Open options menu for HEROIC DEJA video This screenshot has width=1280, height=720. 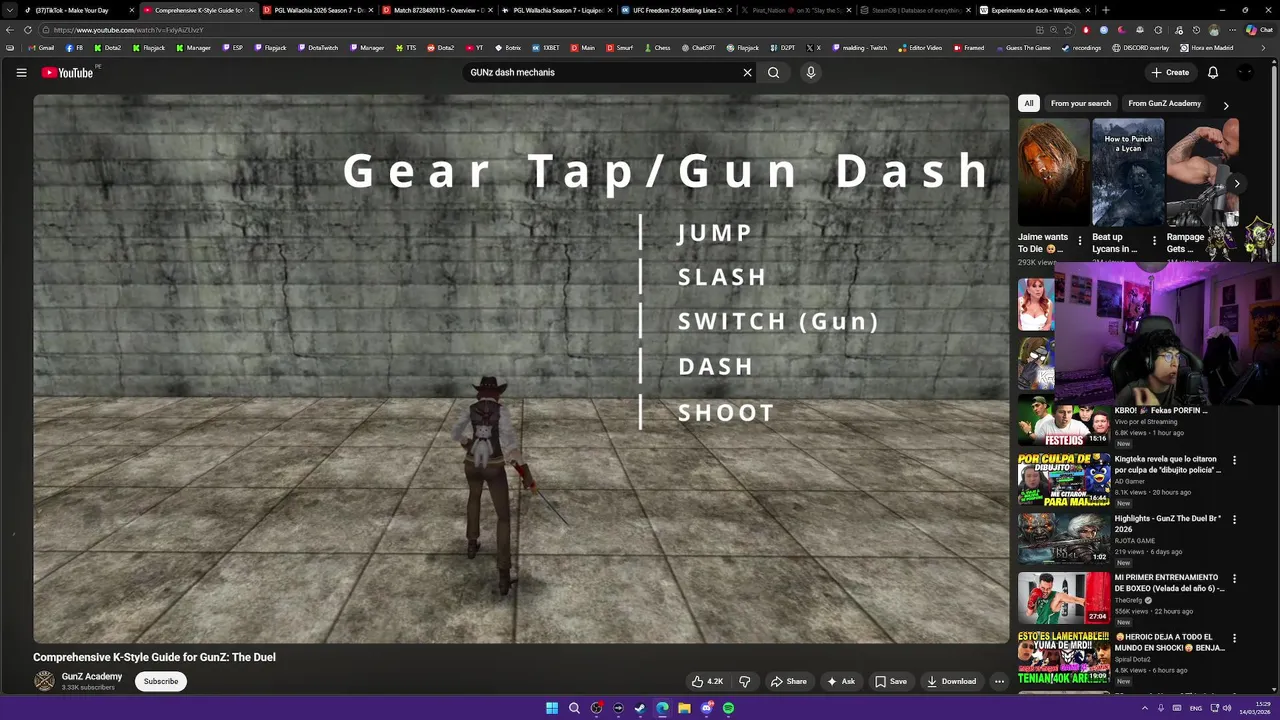coord(1234,637)
